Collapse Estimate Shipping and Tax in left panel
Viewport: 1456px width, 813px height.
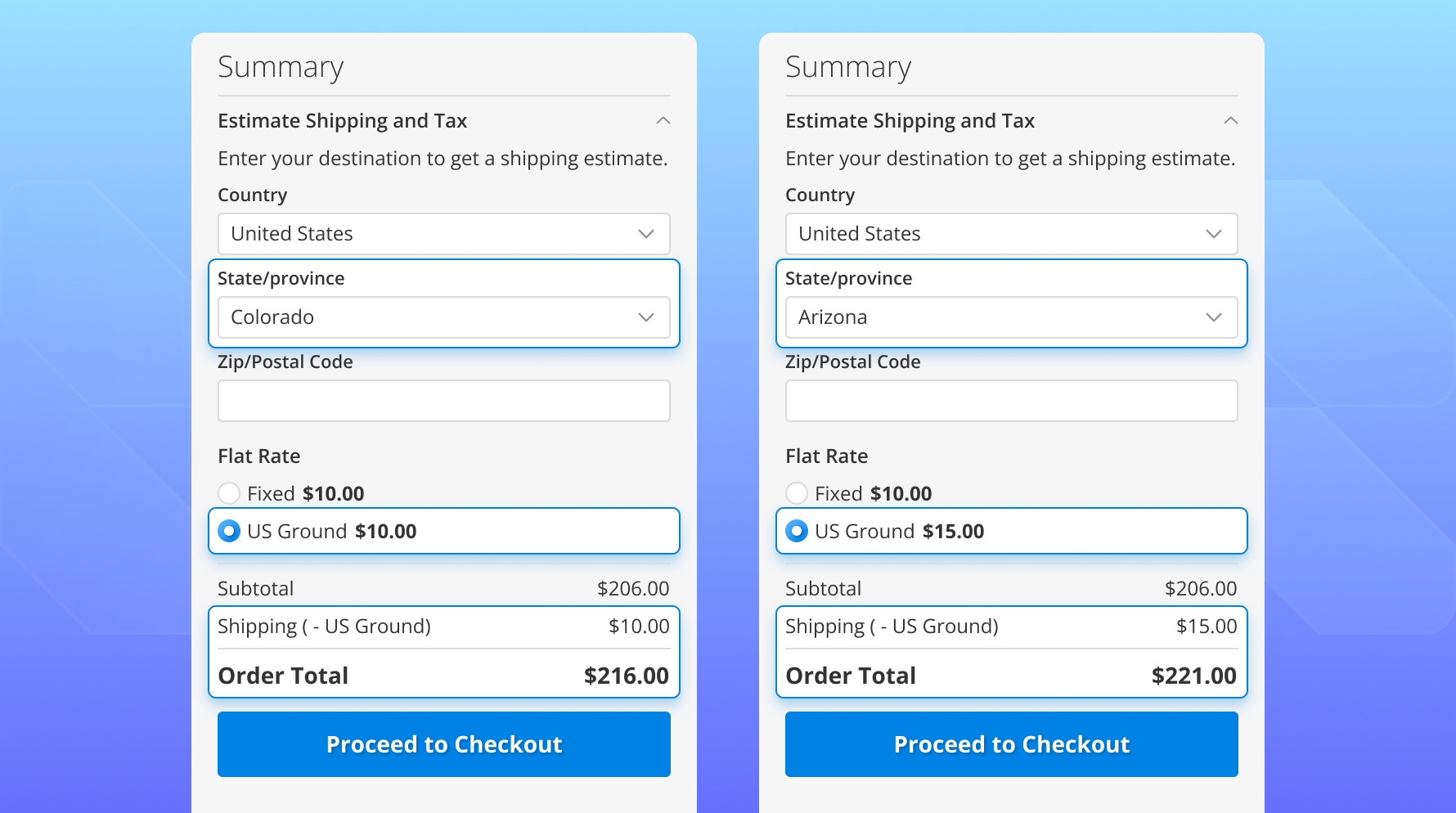pos(663,121)
